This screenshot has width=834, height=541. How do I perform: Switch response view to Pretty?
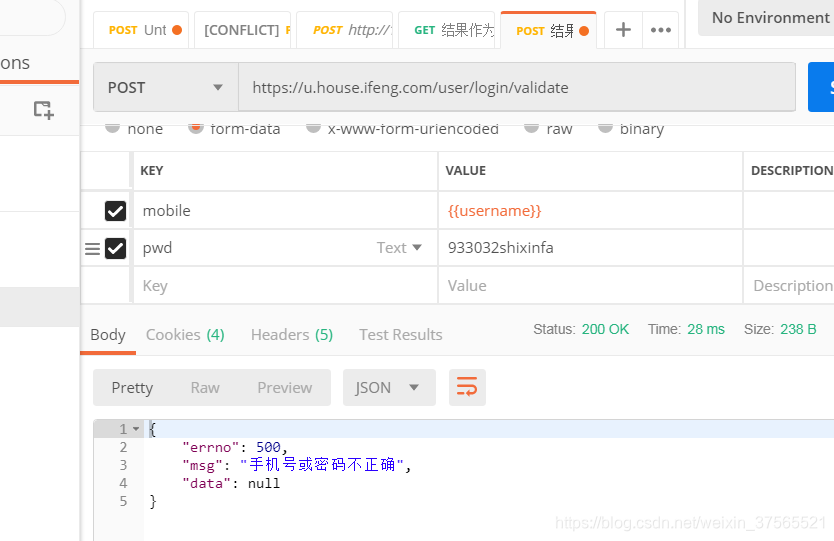tap(132, 387)
